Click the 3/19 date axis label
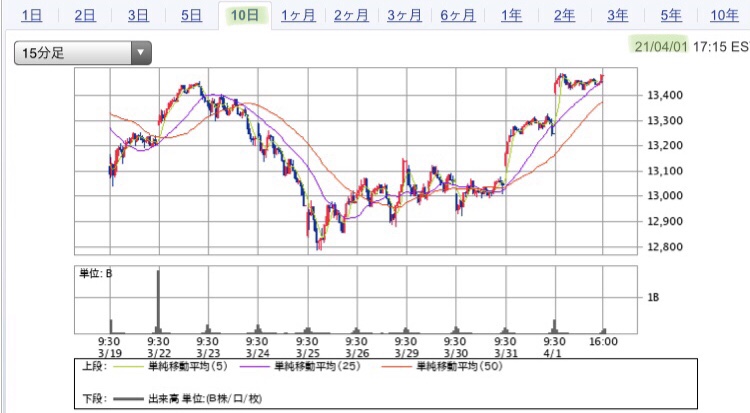750x413 pixels. point(110,354)
